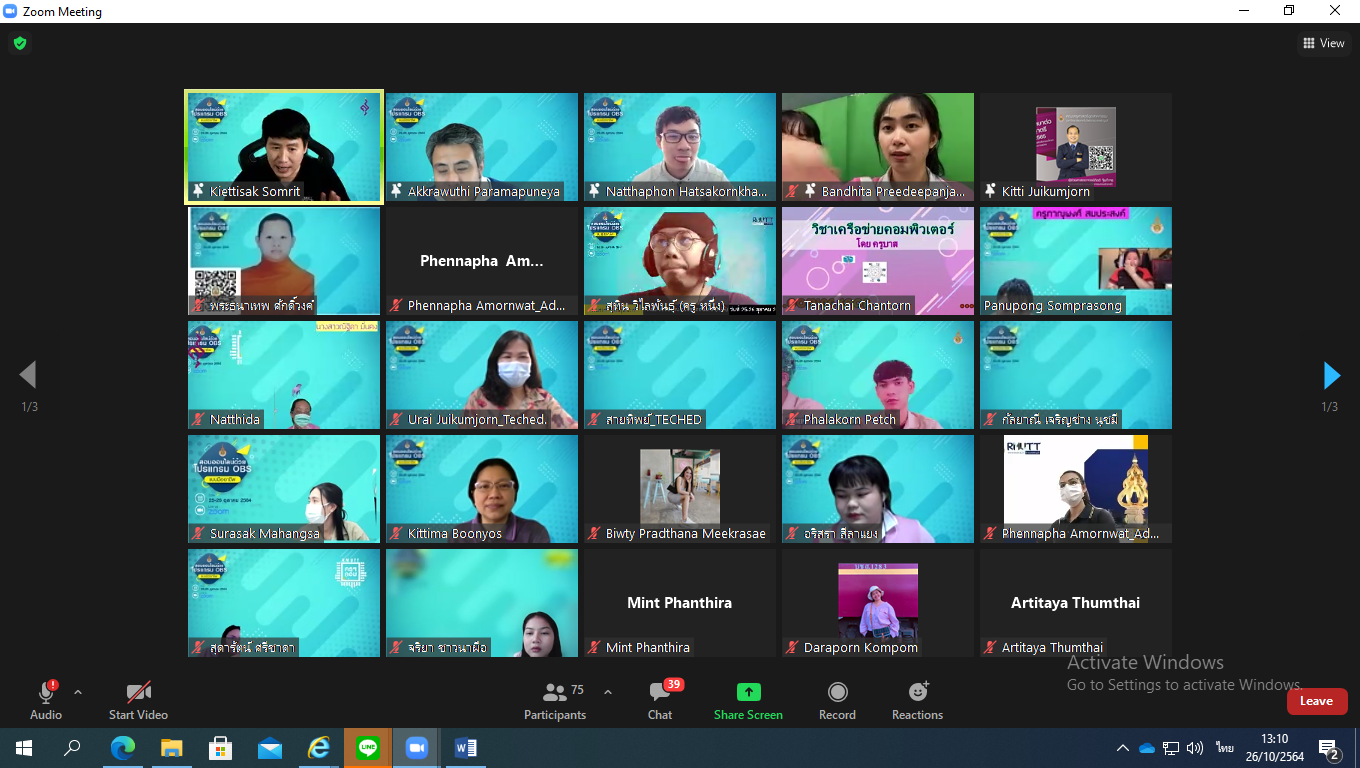Click the red Leave button

1317,701
